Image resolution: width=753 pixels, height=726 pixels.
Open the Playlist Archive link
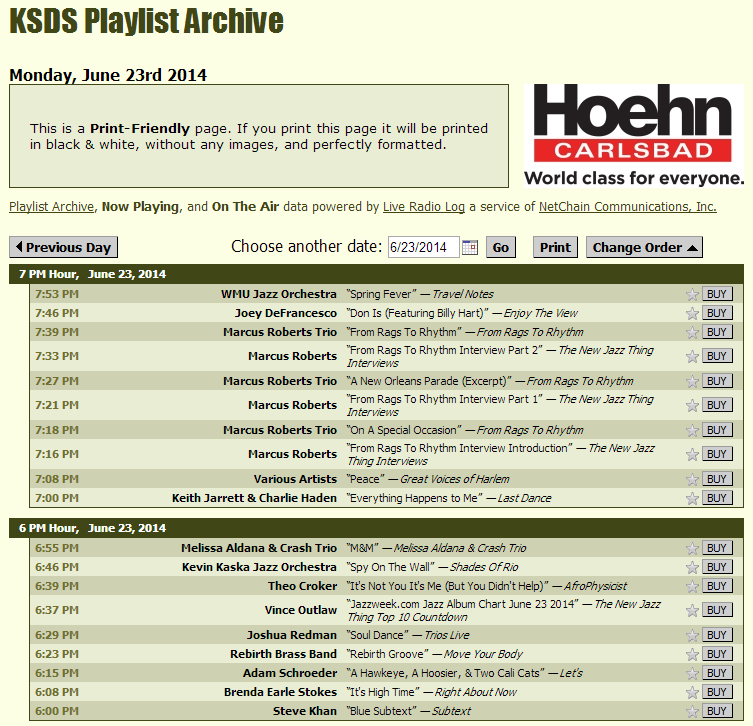click(x=51, y=207)
